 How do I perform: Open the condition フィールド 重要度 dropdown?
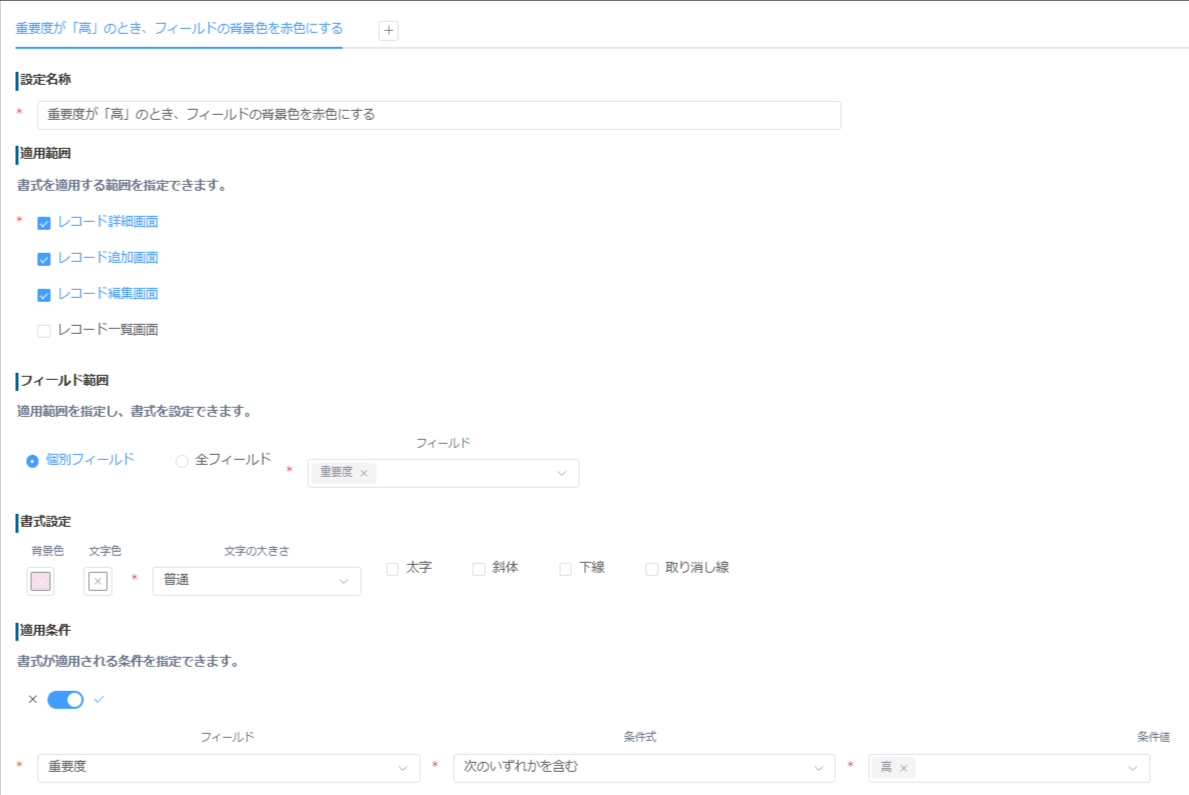[x=228, y=768]
